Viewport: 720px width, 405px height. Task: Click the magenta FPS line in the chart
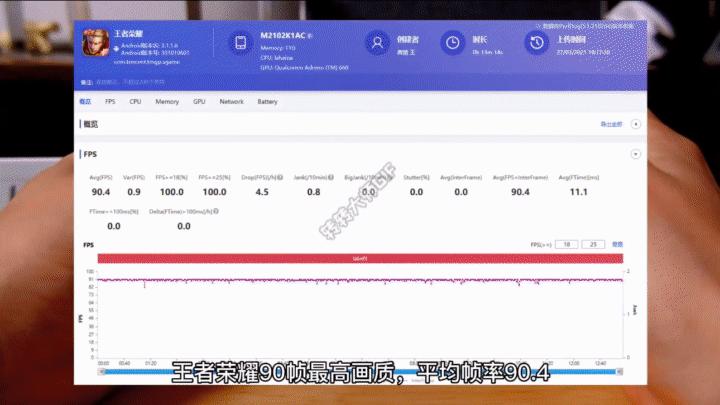coord(360,280)
